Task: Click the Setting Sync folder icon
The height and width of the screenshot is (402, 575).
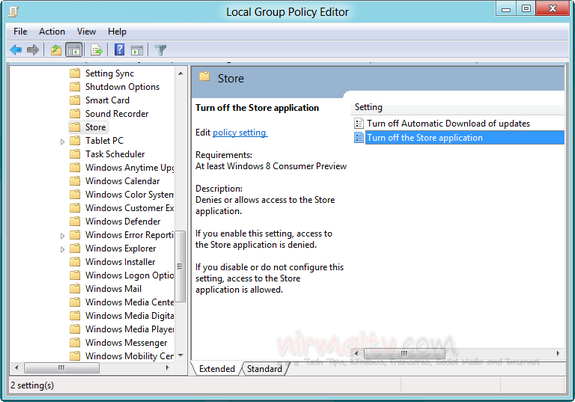Action: tap(75, 73)
